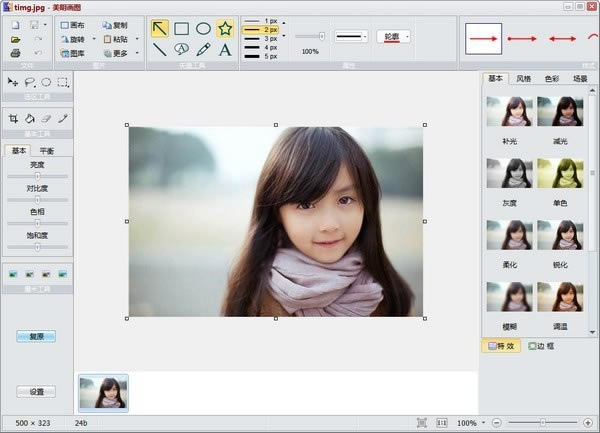Viewport: 600px width, 433px height.
Task: Expand the 轮廓 outline color dropdown
Action: tap(397, 37)
